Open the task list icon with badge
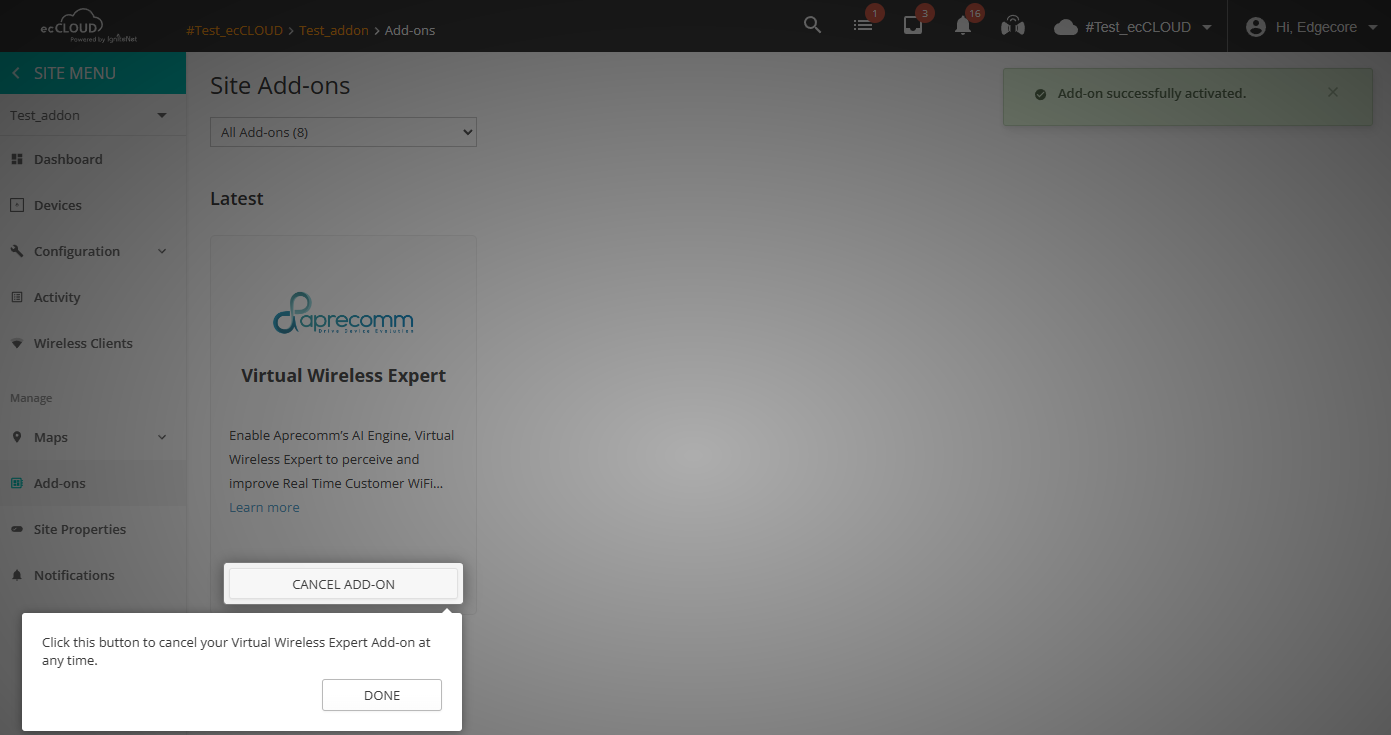The image size is (1391, 735). pos(863,24)
